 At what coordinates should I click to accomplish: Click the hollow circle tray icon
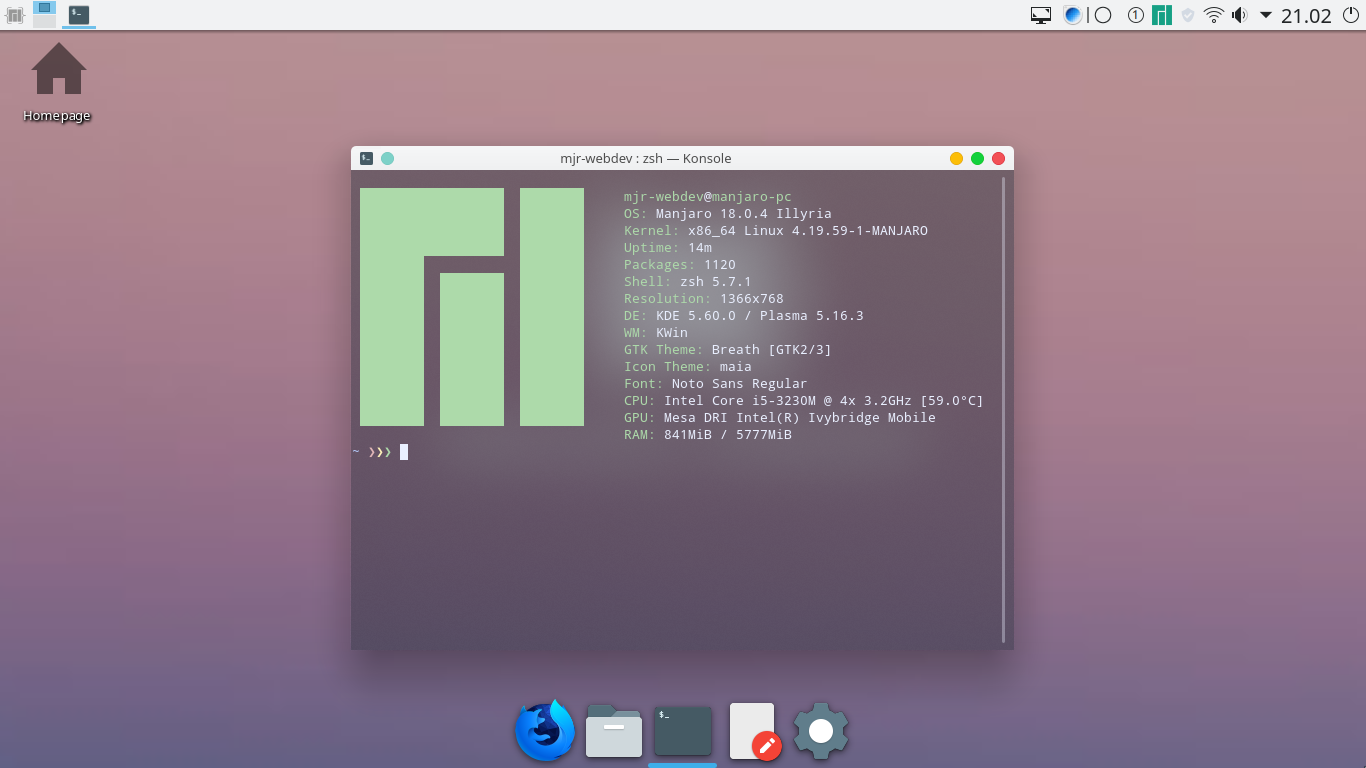(1103, 15)
